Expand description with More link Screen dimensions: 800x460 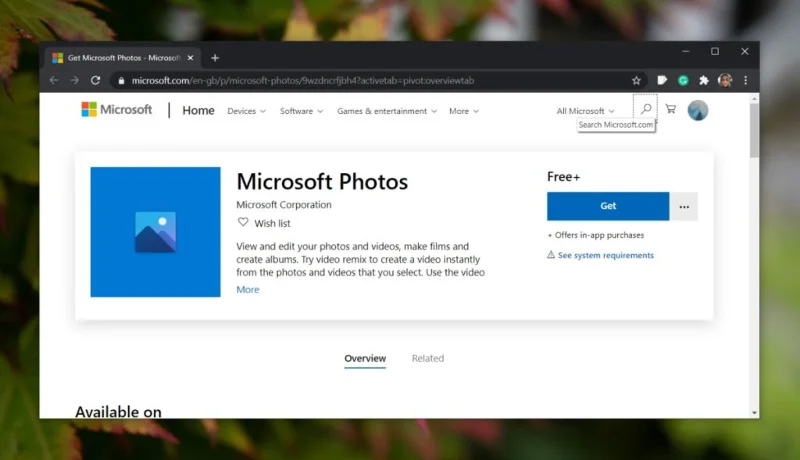tap(247, 290)
